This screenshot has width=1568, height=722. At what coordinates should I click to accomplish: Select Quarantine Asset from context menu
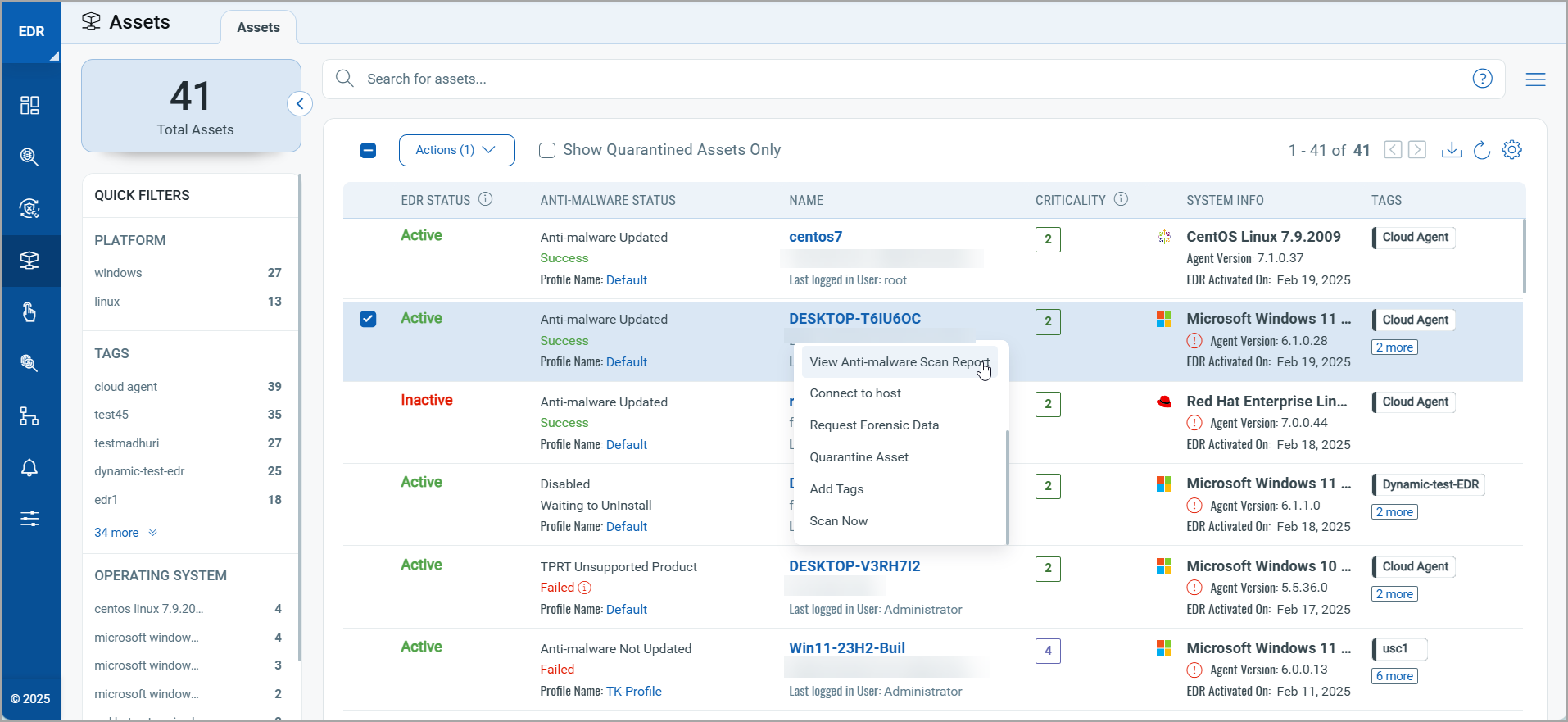point(859,457)
